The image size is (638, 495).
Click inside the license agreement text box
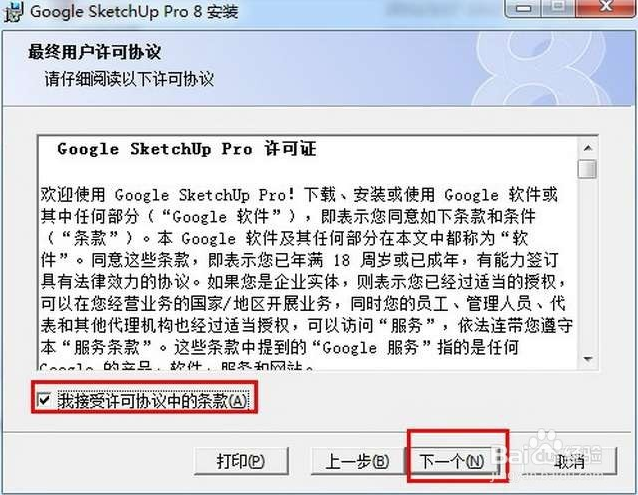[x=308, y=253]
